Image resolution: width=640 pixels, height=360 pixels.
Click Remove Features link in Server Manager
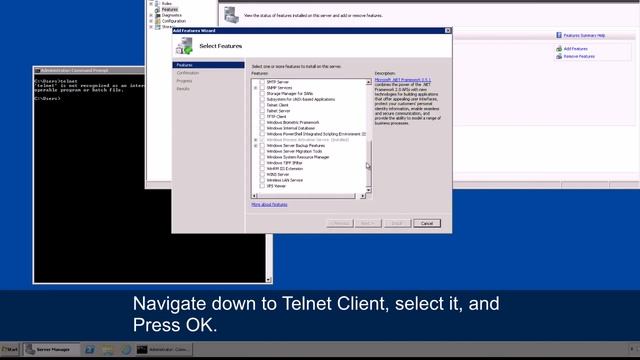click(579, 56)
